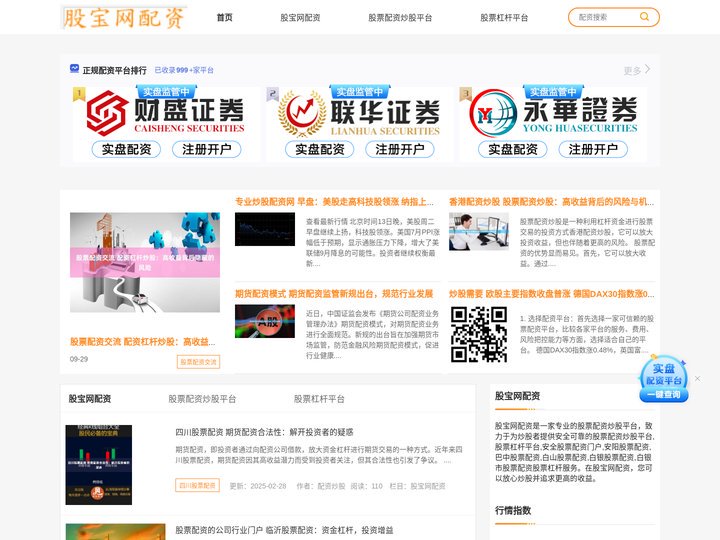Select the 股票配资炒股平台 list tab
Image resolution: width=720 pixels, height=540 pixels.
(x=202, y=399)
